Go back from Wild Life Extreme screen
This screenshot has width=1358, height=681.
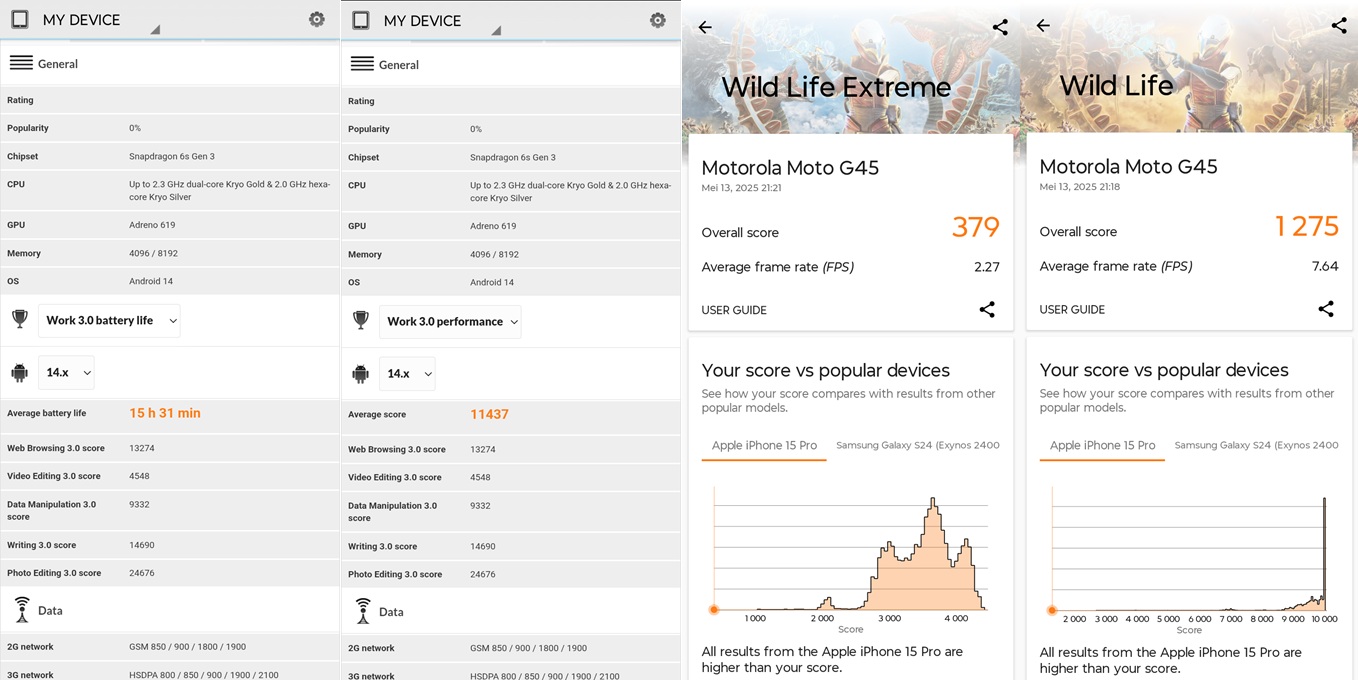coord(705,27)
